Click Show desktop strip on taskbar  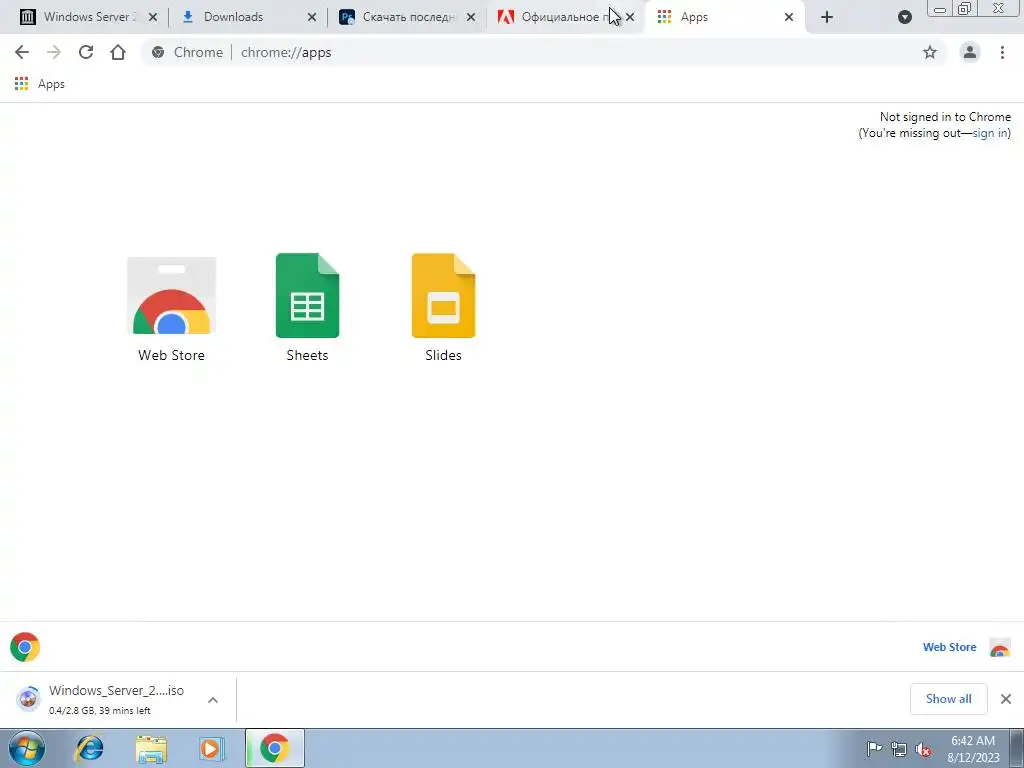click(x=1018, y=748)
